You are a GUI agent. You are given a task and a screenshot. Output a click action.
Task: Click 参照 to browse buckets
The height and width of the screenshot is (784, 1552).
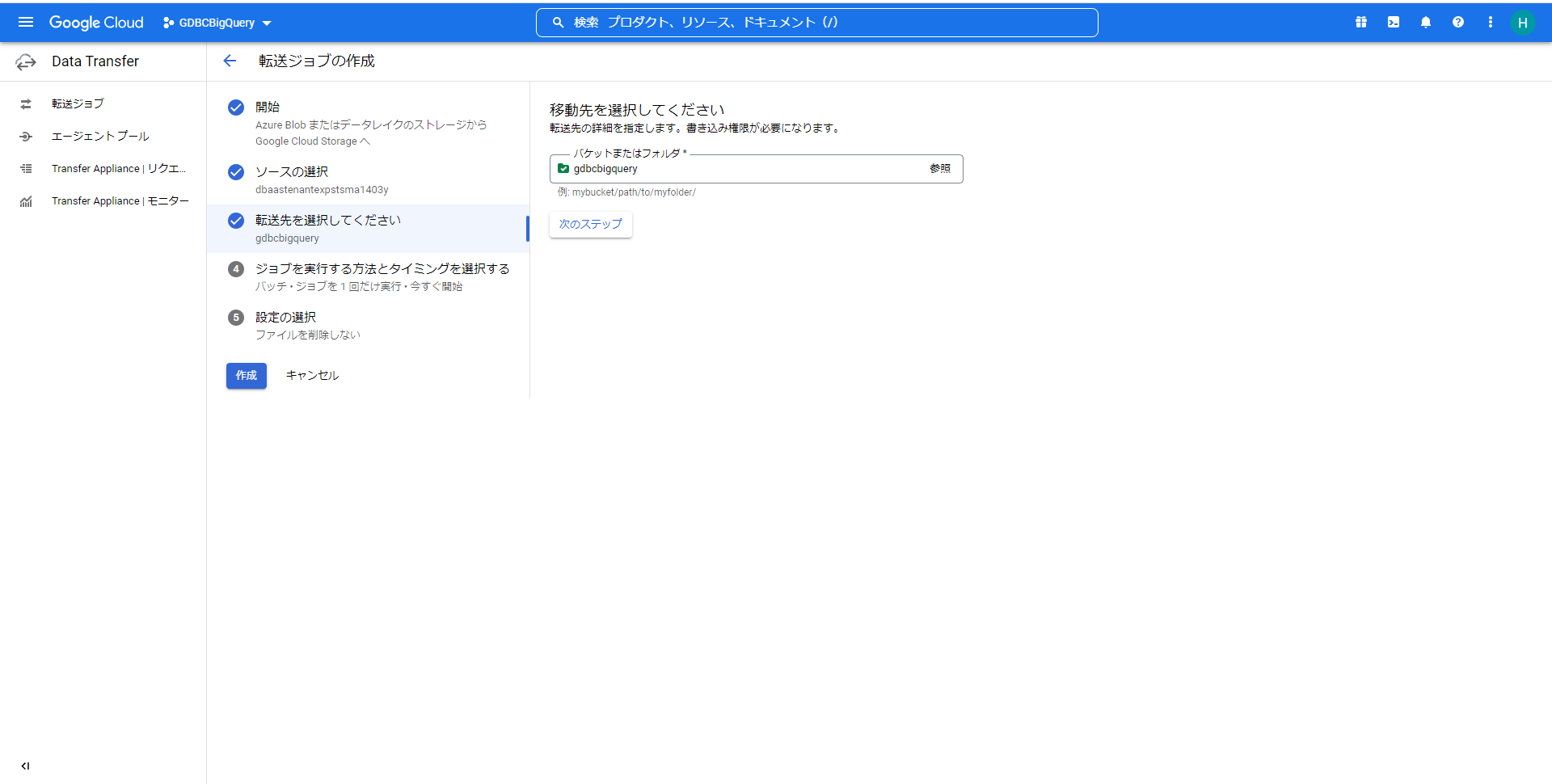(939, 169)
